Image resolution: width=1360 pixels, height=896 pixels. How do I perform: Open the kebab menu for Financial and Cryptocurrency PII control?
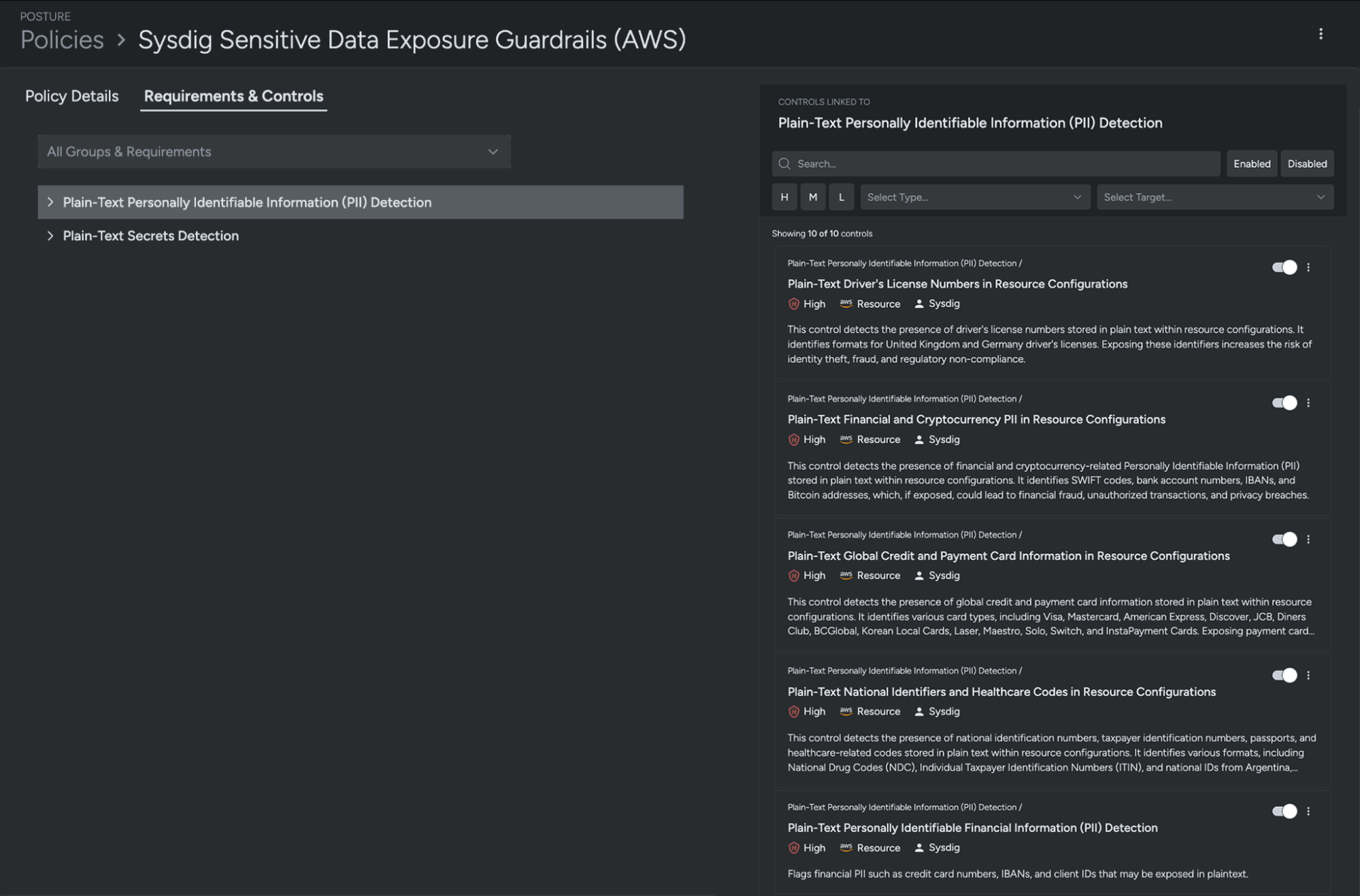coord(1308,403)
